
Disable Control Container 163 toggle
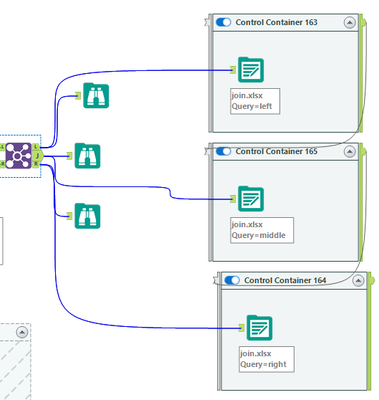223,22
